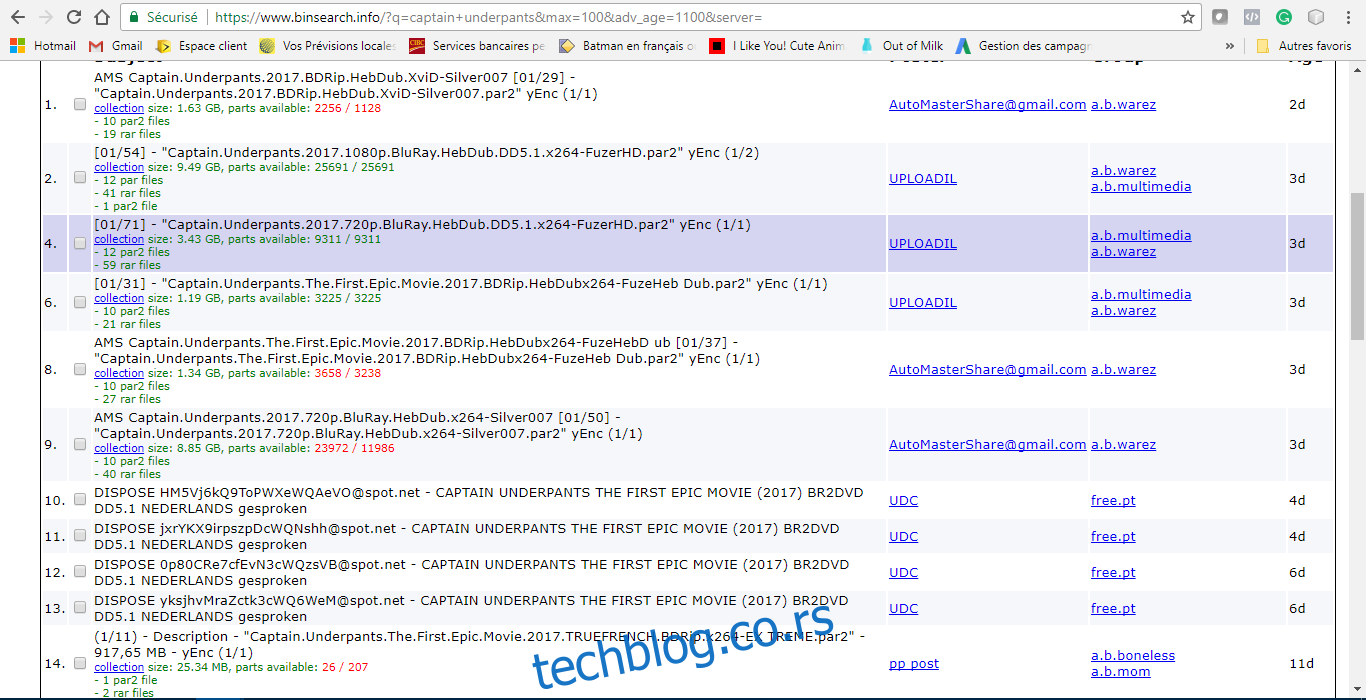Viewport: 1366px width, 700px height.
Task: Check the box for result 8
Action: (80, 369)
